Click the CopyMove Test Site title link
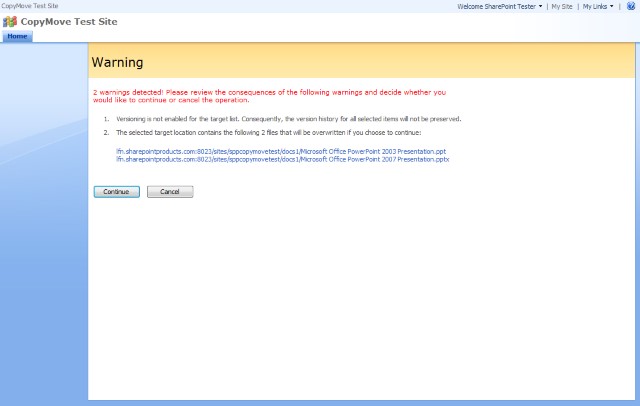This screenshot has width=640, height=406. tap(69, 22)
